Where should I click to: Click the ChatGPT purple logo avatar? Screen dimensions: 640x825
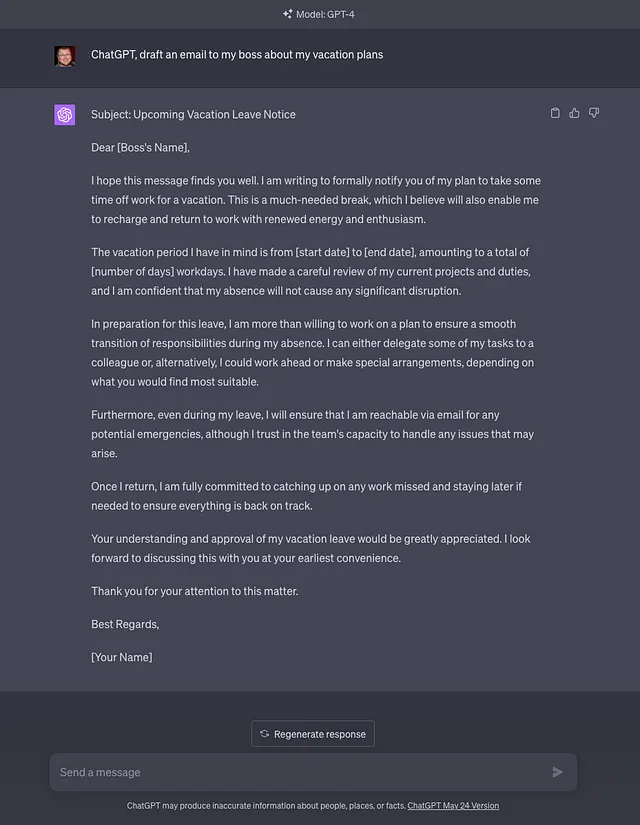click(x=65, y=115)
